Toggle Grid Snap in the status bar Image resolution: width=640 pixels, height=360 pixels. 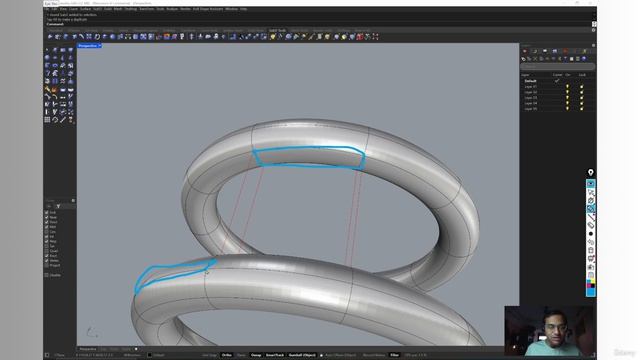pos(209,355)
